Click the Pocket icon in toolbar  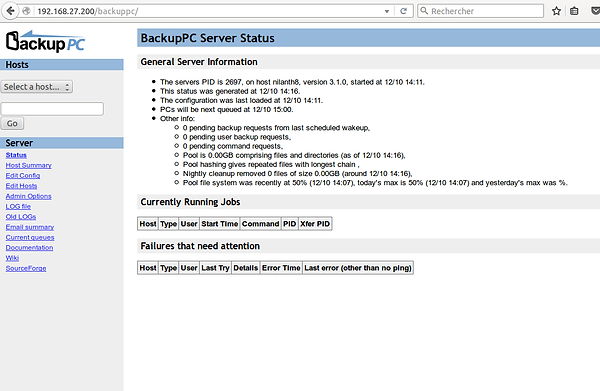tap(595, 11)
